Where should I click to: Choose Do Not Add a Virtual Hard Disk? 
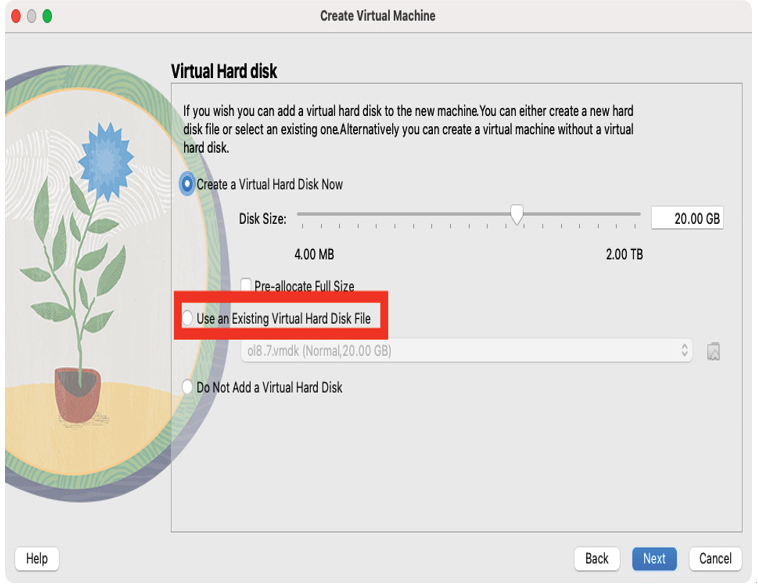262,387
